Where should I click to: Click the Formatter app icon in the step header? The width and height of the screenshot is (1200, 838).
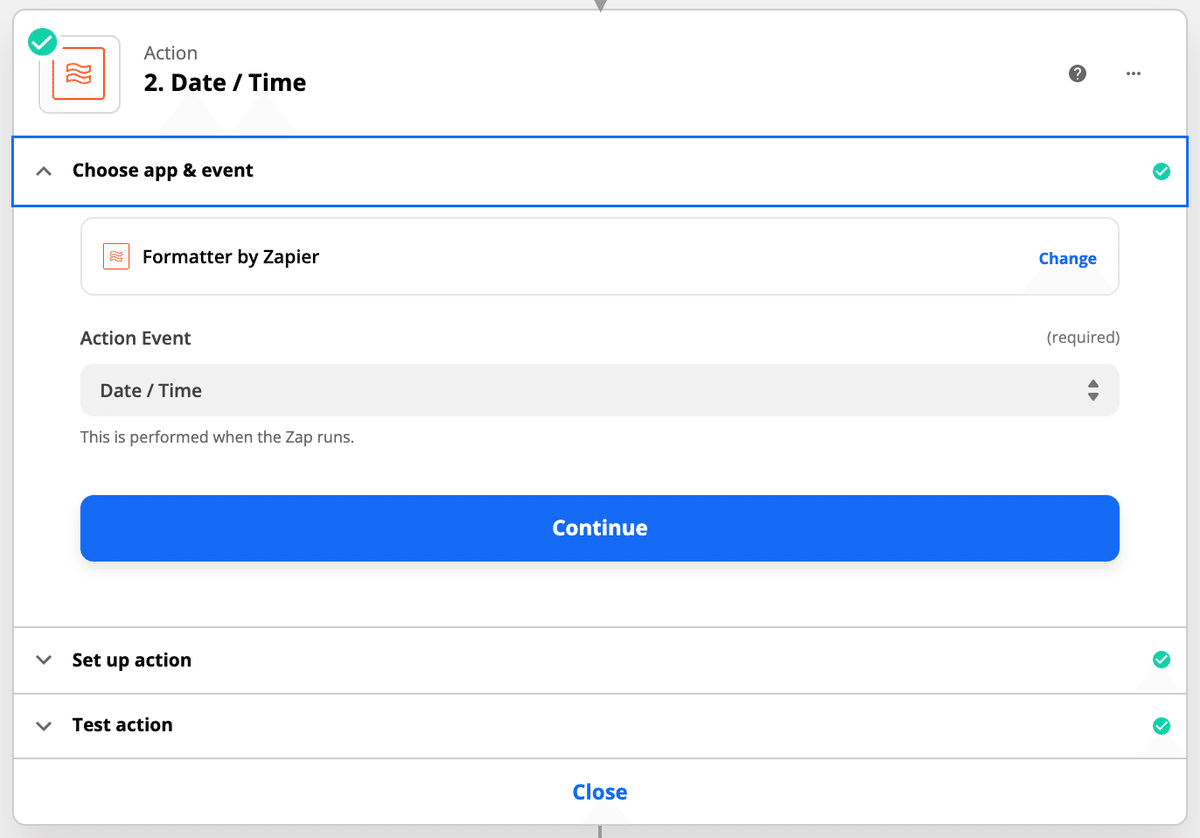[x=79, y=75]
